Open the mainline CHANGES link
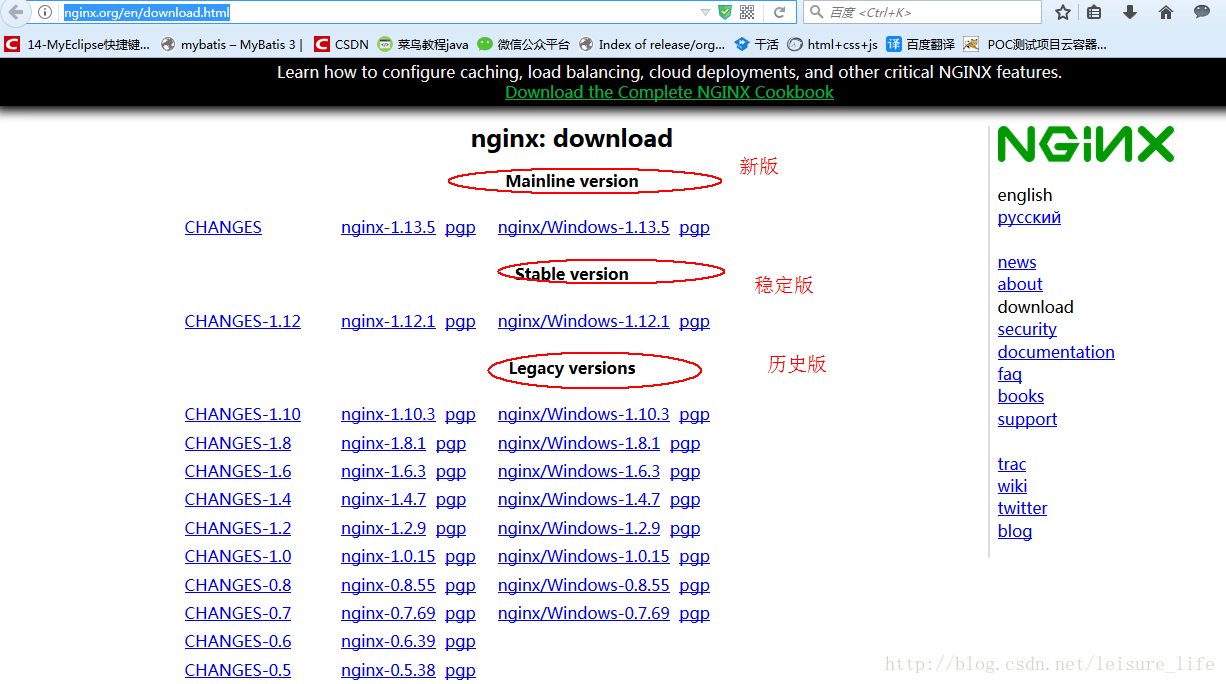Viewport: 1226px width, 684px height. [x=223, y=227]
